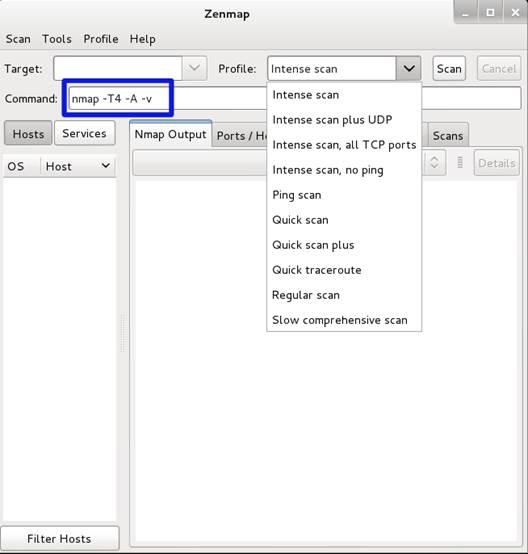The image size is (528, 554).
Task: Open the Scan menu
Action: (x=18, y=39)
